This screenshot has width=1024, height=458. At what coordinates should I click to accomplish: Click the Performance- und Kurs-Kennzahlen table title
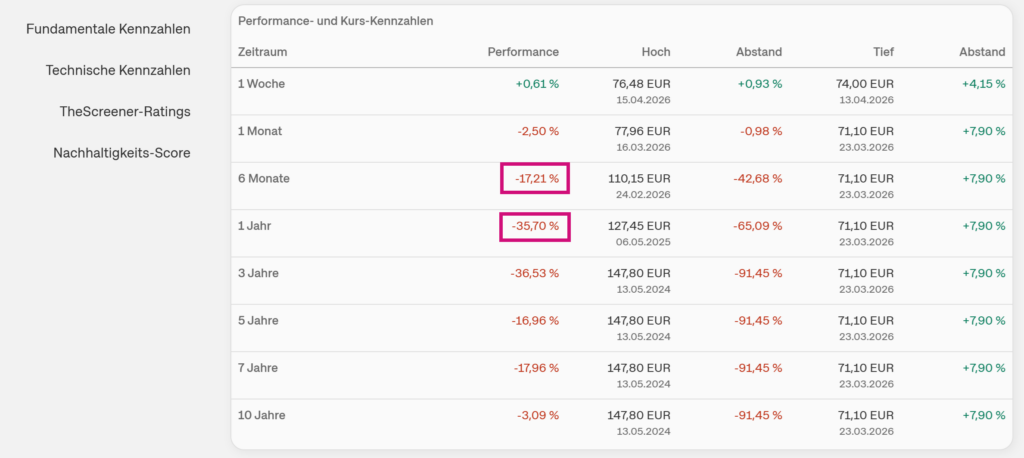(x=336, y=21)
